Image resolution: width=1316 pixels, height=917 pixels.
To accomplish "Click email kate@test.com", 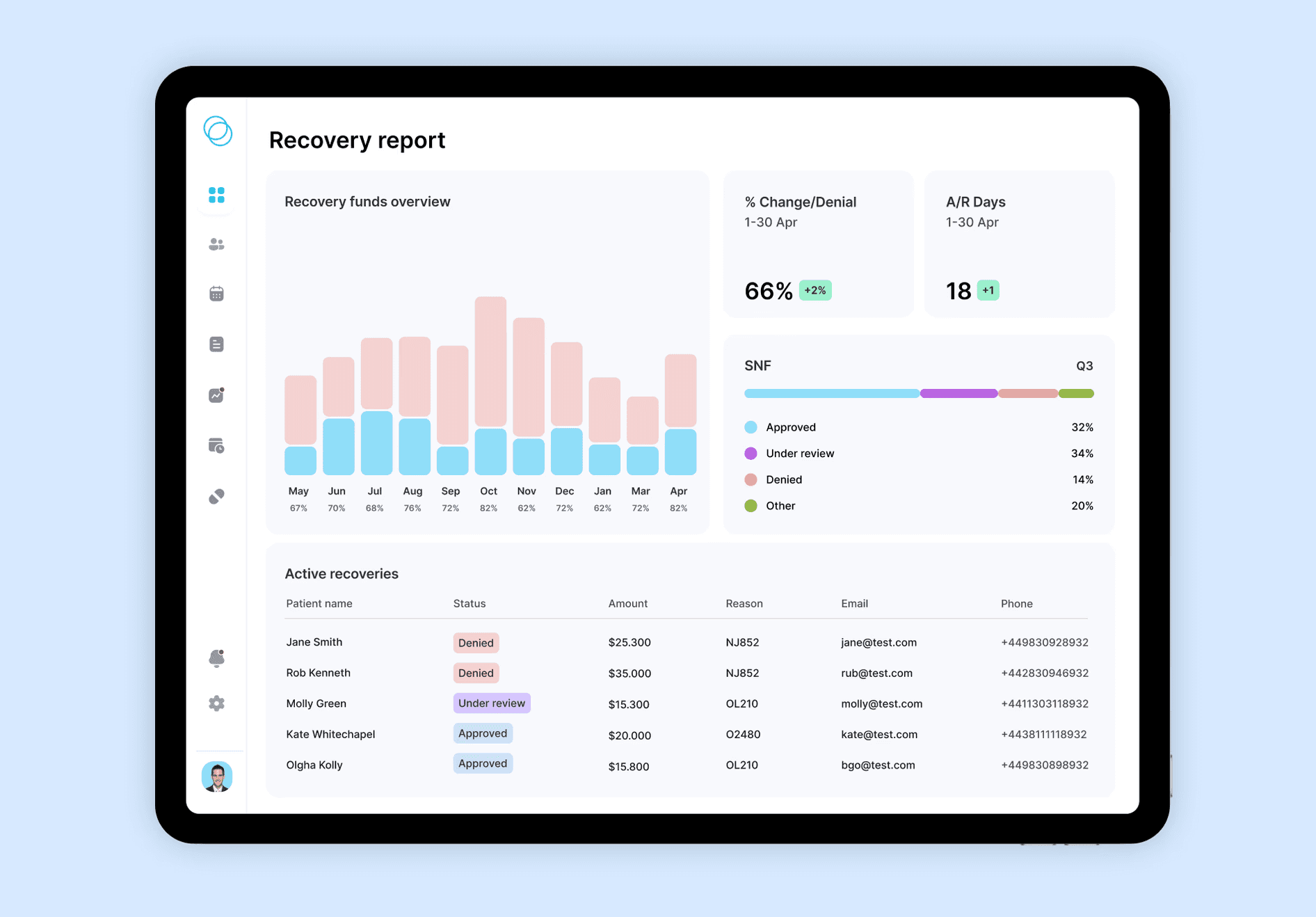I will pyautogui.click(x=879, y=734).
